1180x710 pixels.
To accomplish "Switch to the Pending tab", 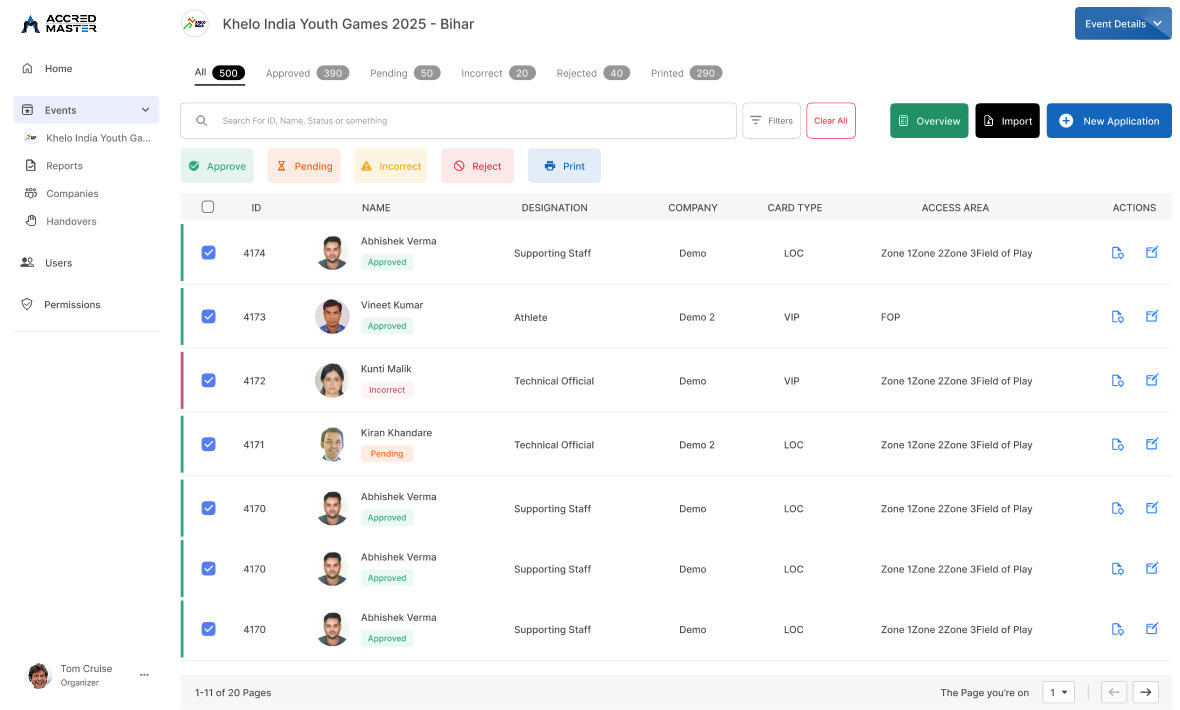I will click(x=405, y=73).
